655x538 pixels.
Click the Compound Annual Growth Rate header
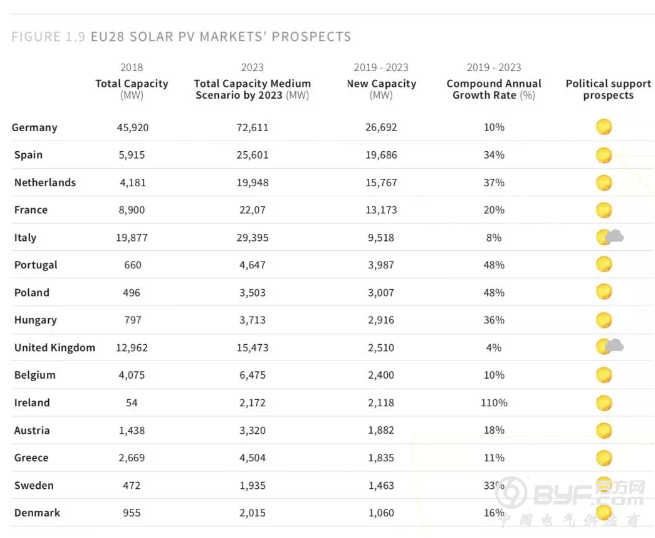pos(494,82)
